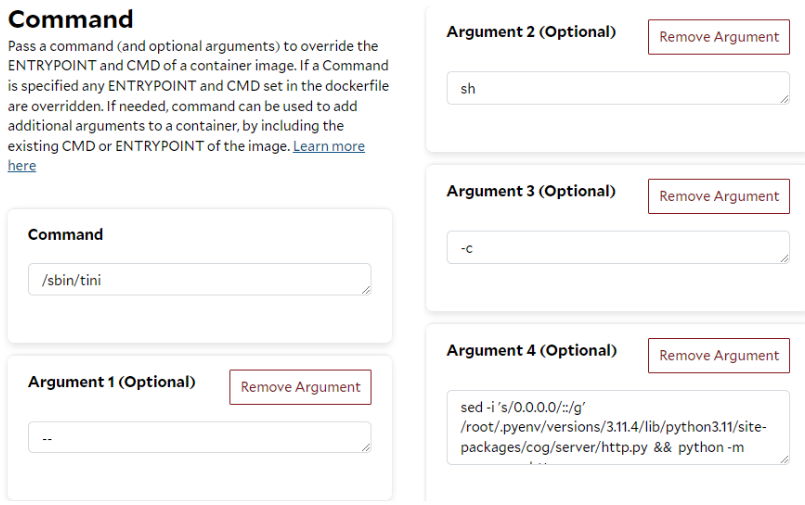805x505 pixels.
Task: Click the Argument 4 (Optional) label
Action: (531, 351)
